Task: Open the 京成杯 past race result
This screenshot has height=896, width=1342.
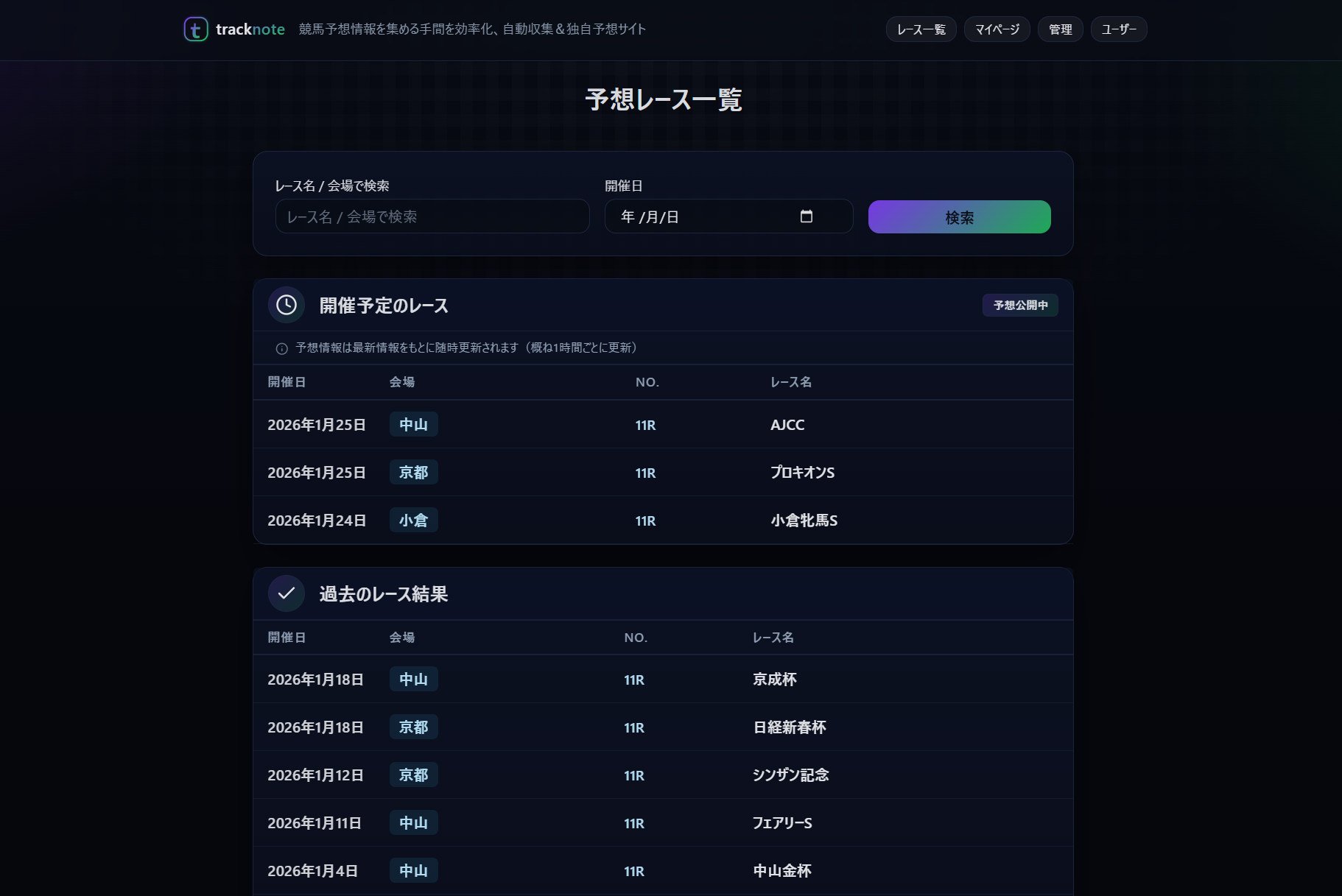Action: [x=774, y=680]
